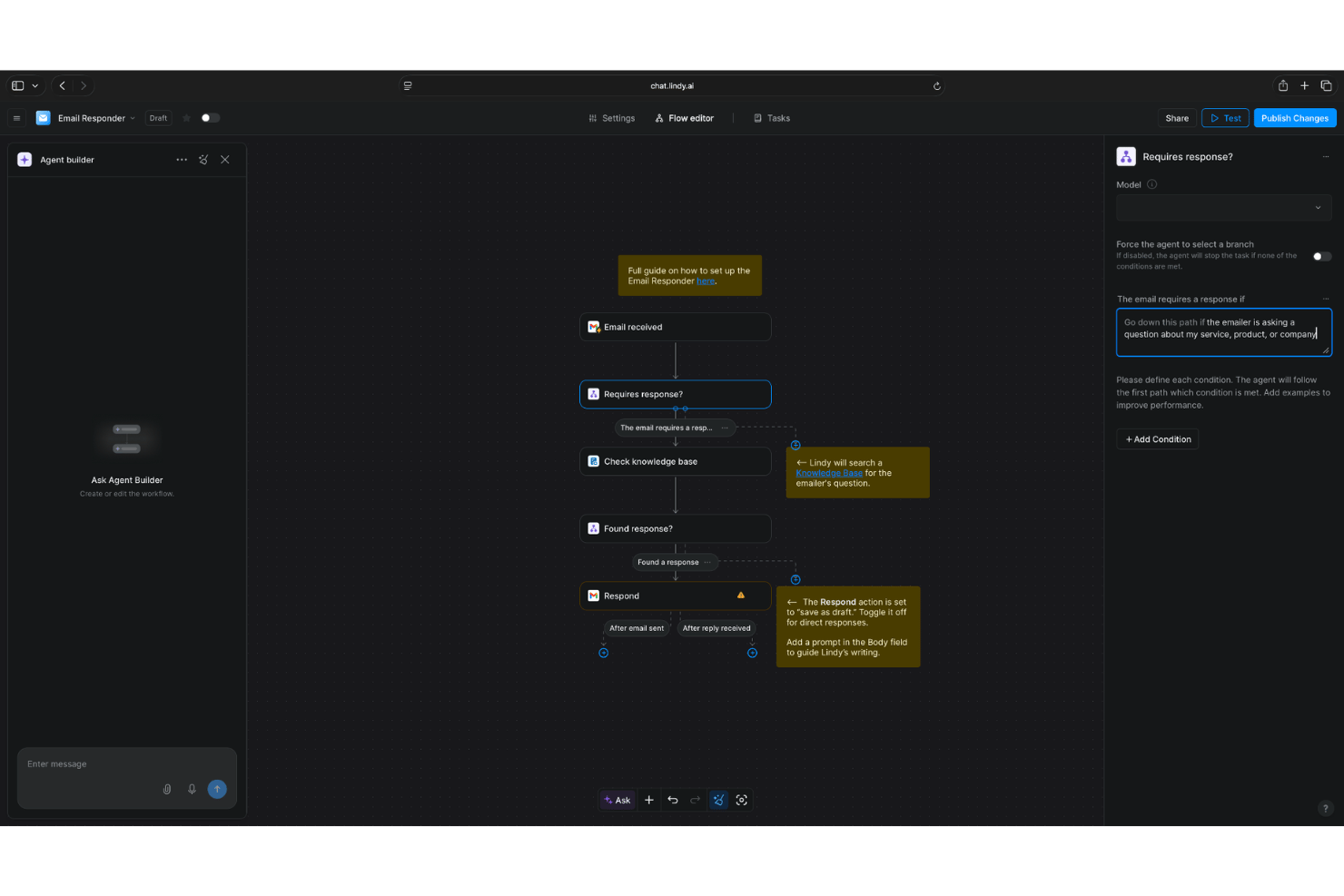Click the condition prompt text field
Image resolution: width=1344 pixels, height=896 pixels.
click(x=1224, y=332)
